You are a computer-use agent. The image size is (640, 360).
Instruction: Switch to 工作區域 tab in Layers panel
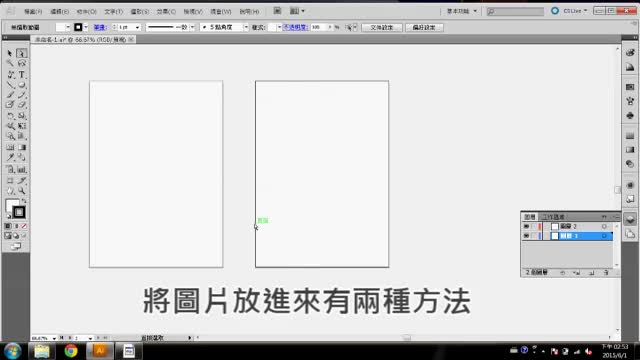553,217
